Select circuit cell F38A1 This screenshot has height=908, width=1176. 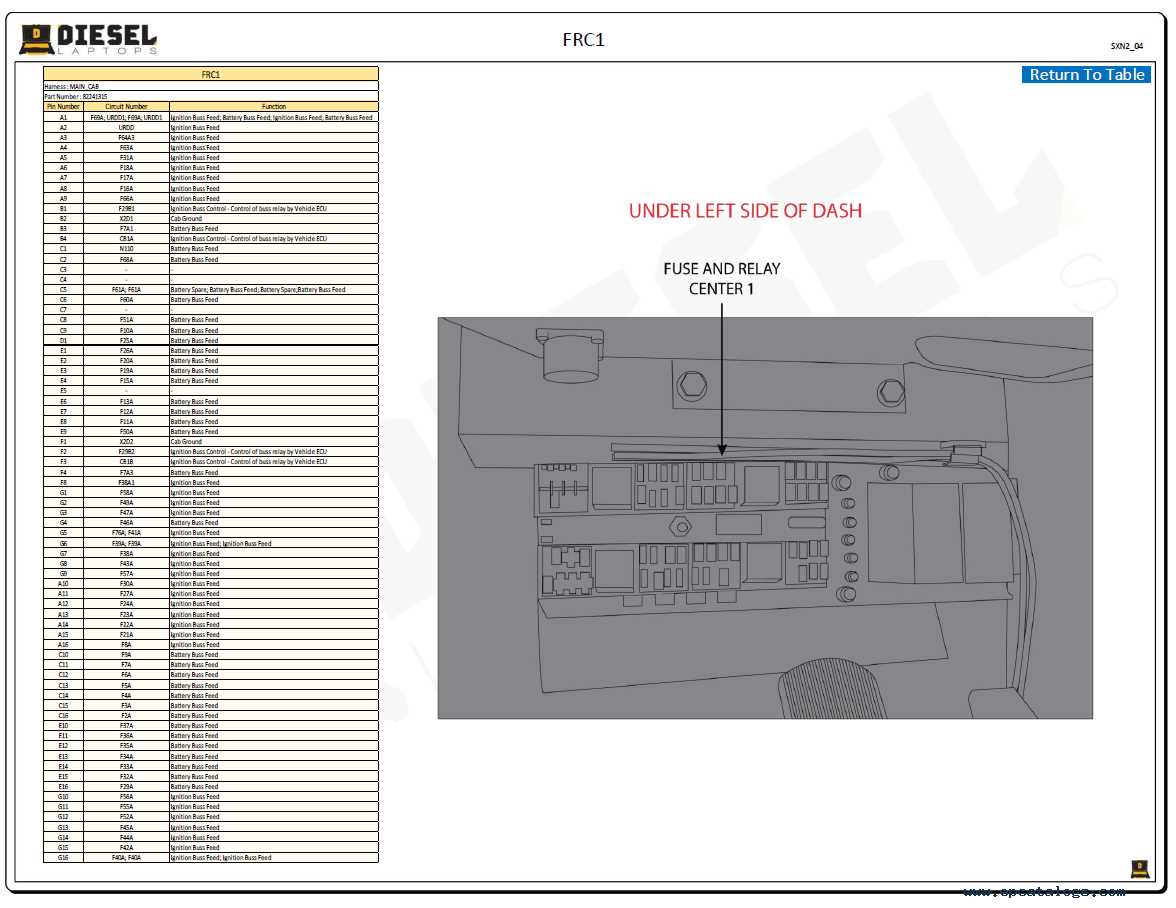point(126,482)
